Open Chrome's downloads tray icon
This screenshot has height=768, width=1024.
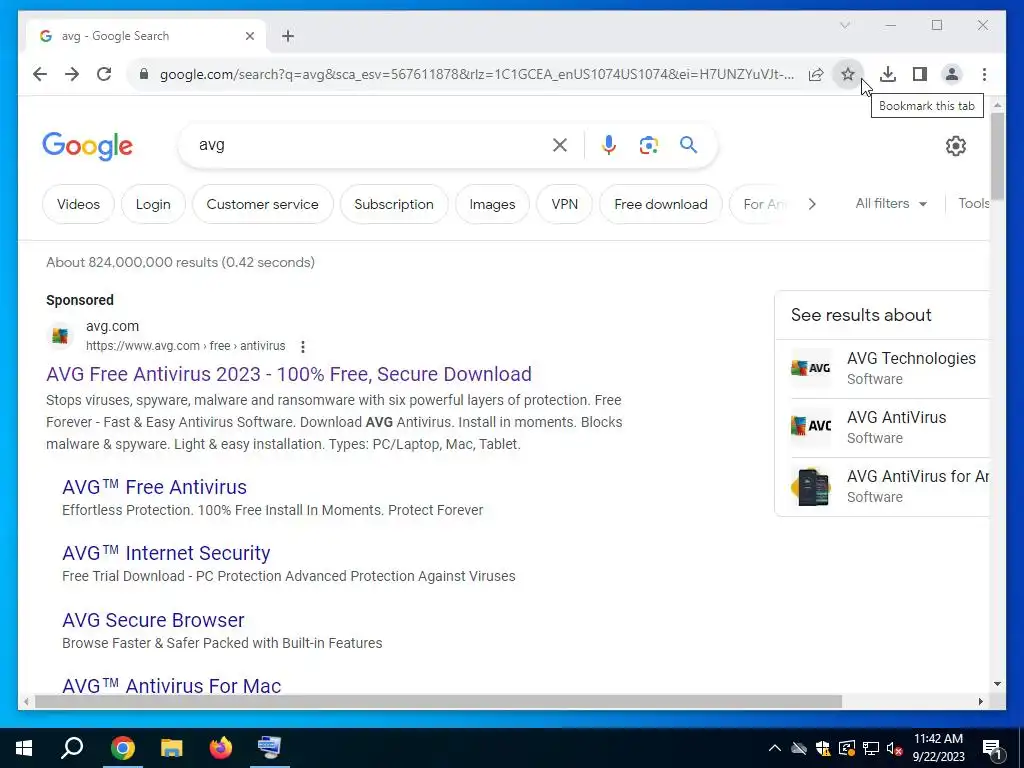click(888, 74)
